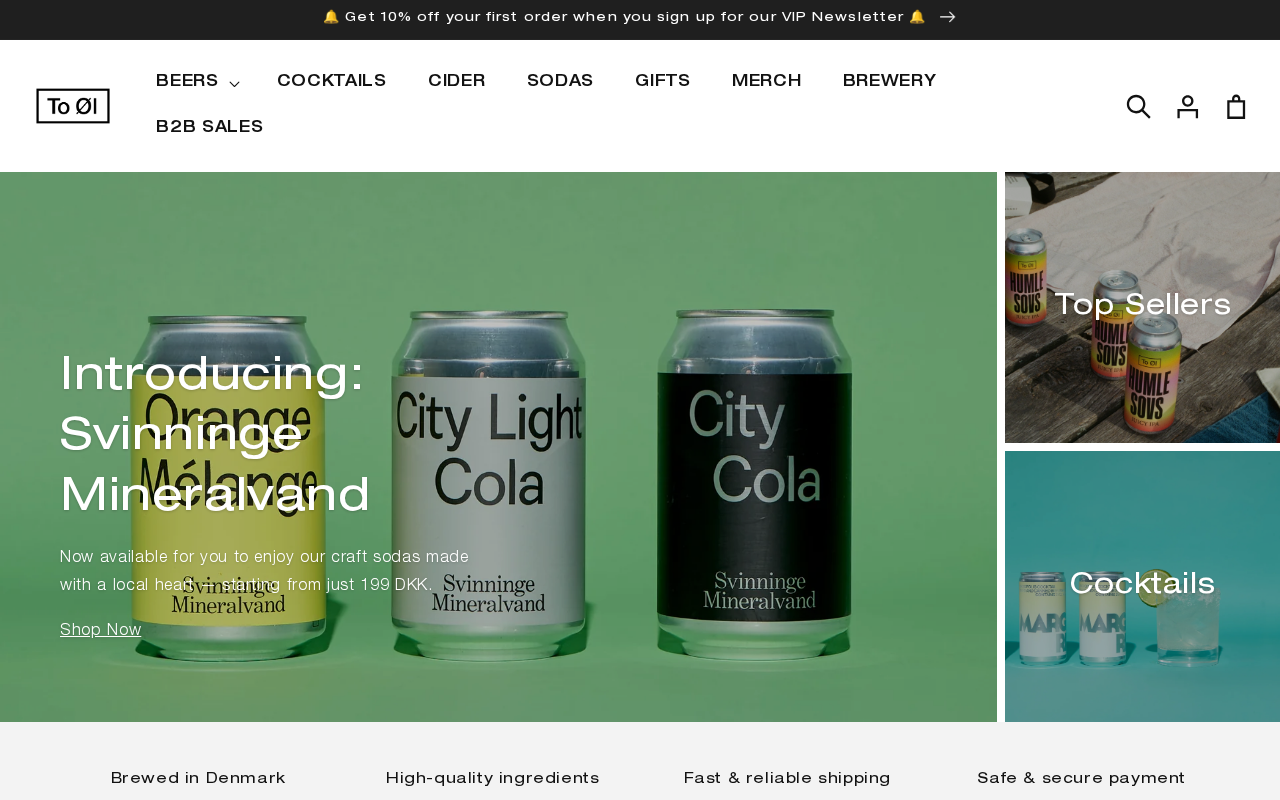Select the GIFTS menu item

(x=662, y=81)
